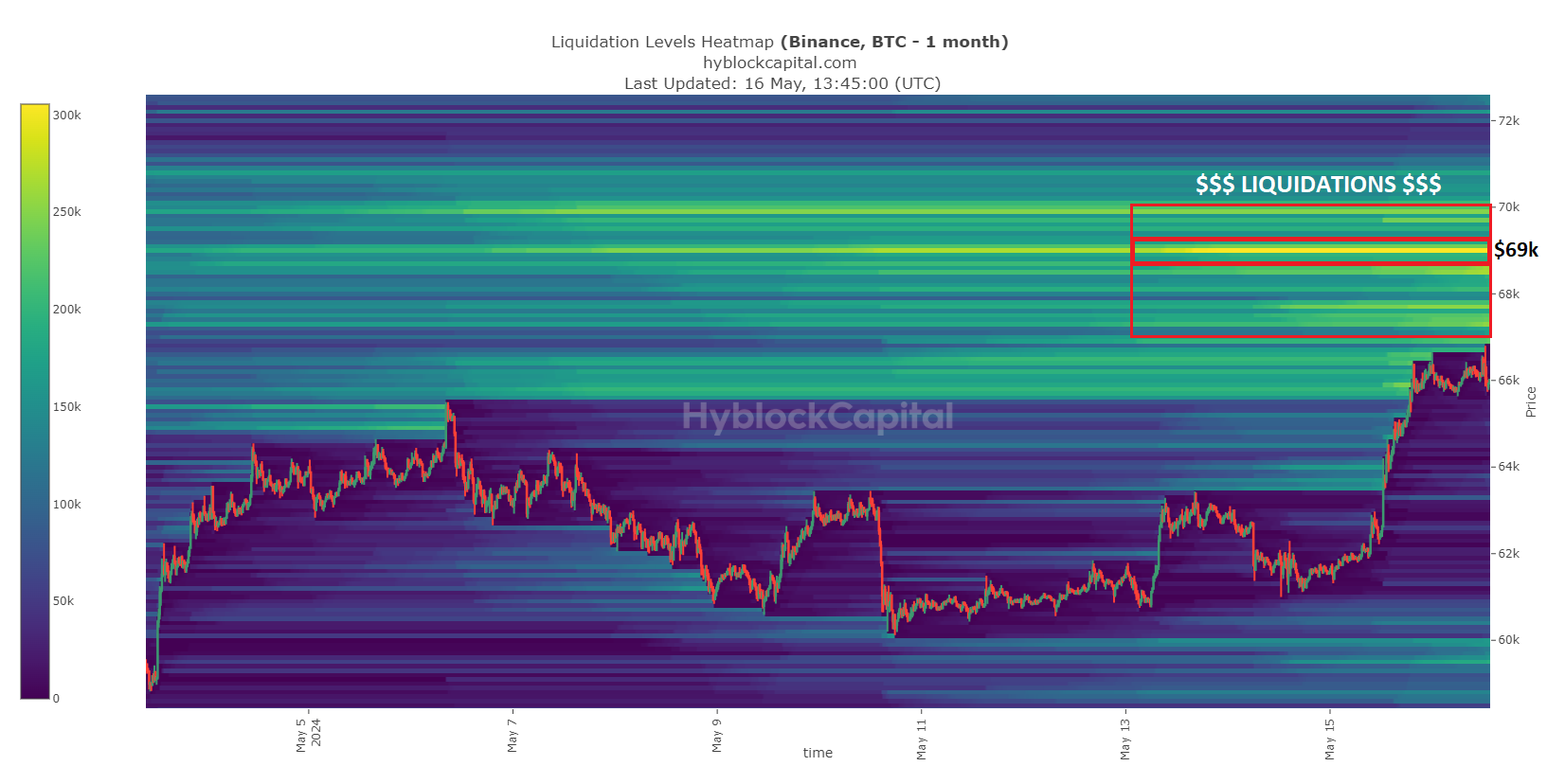The image size is (1565, 784).
Task: Click the 66k price axis label
Action: click(1508, 381)
